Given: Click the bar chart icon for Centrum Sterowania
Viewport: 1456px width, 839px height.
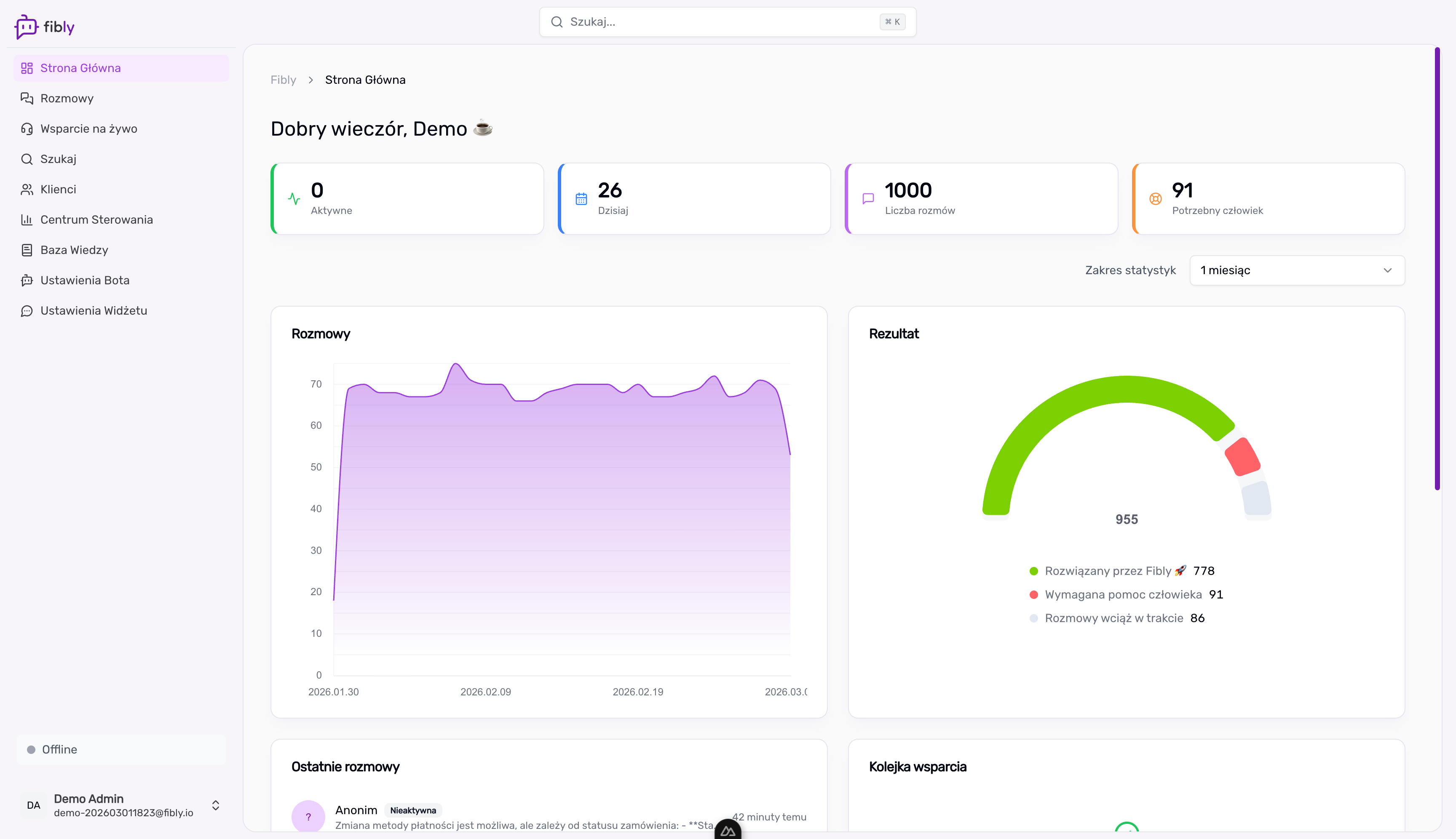Looking at the screenshot, I should point(27,219).
